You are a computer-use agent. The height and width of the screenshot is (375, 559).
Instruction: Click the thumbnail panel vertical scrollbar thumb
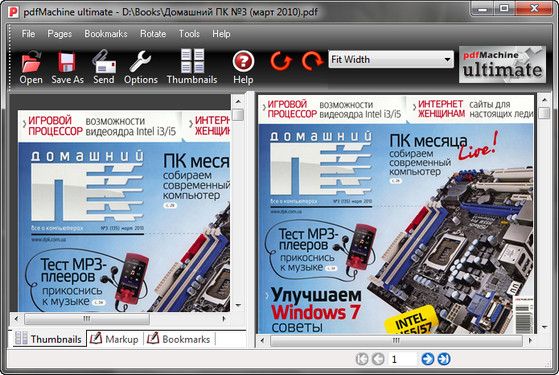(238, 115)
